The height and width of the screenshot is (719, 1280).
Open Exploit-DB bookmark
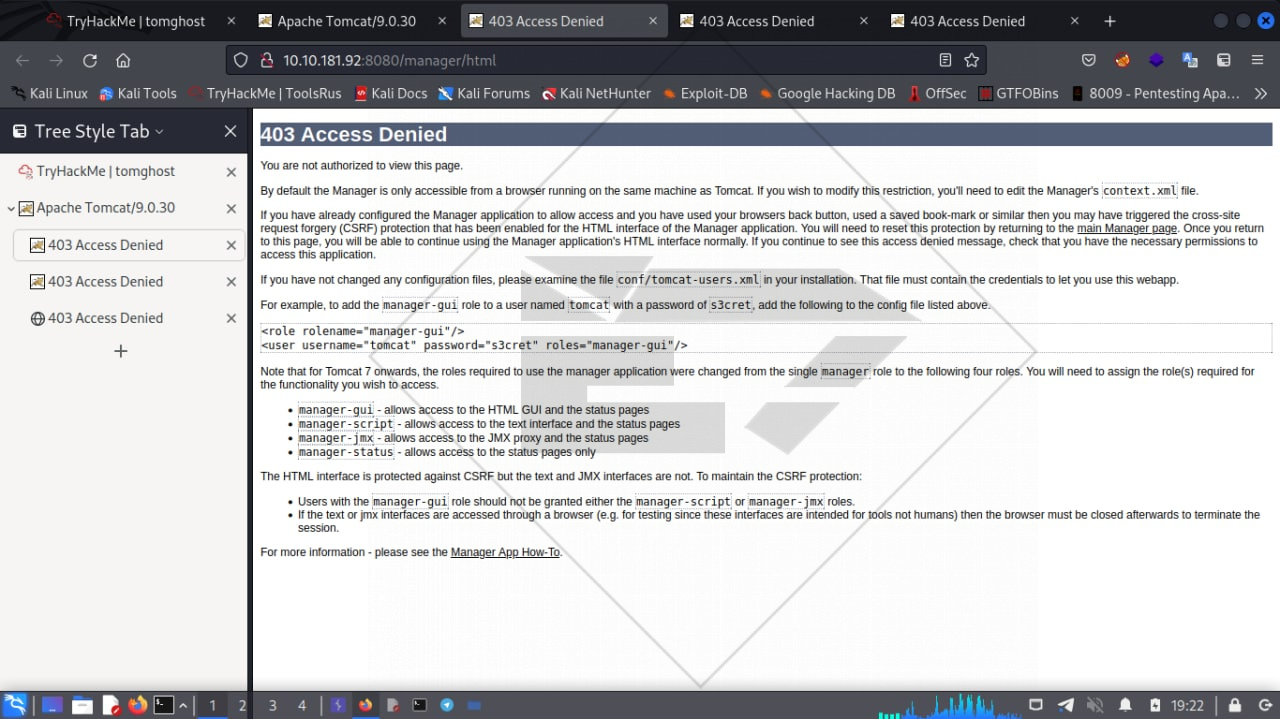coord(704,93)
